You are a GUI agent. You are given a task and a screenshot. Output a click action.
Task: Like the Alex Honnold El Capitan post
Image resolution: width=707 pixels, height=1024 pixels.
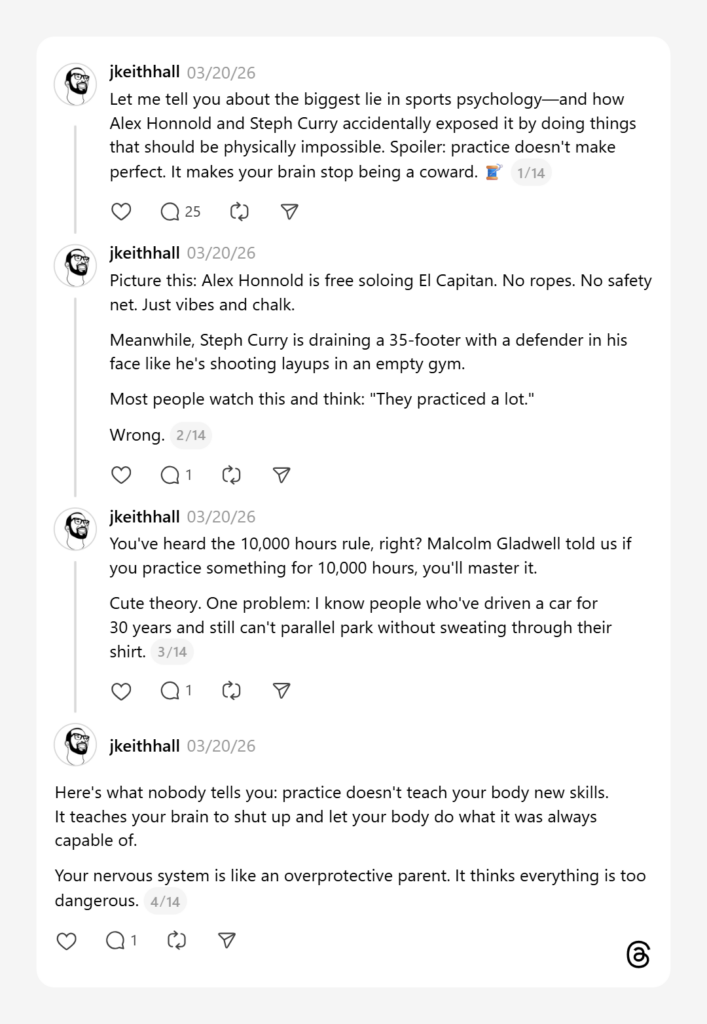121,475
